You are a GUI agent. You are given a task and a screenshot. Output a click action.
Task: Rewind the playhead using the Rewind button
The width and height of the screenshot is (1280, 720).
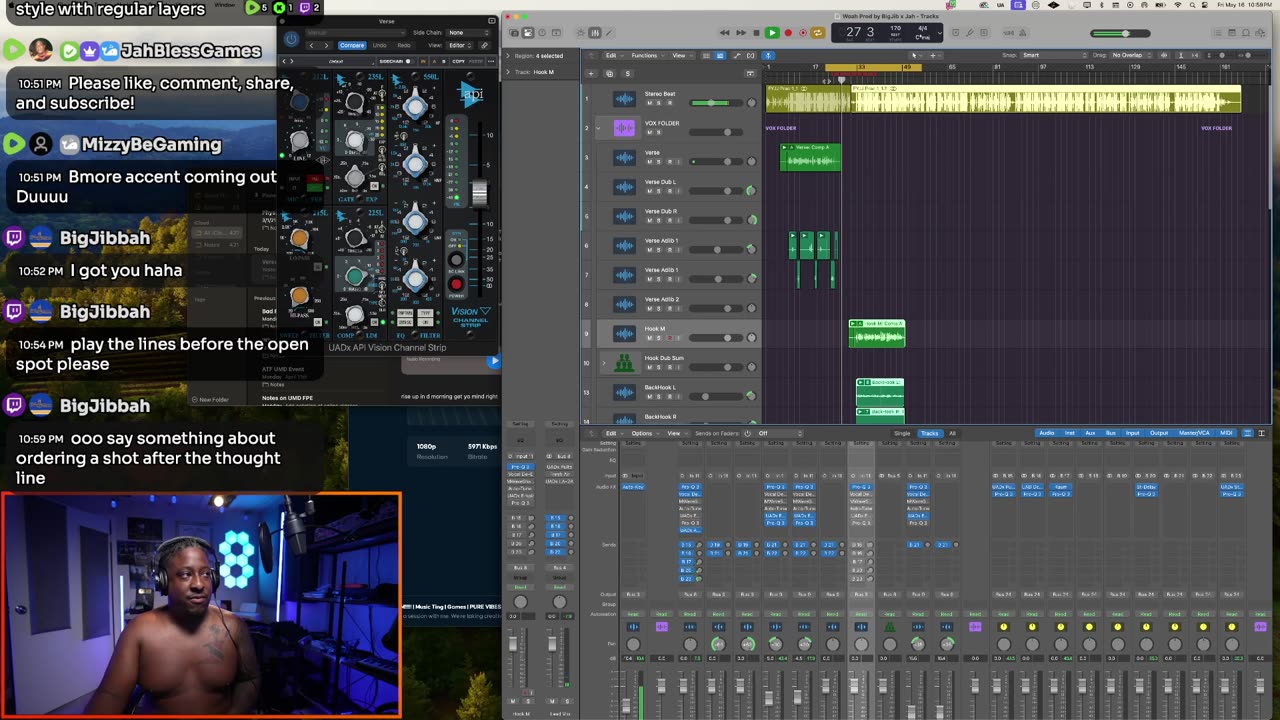pos(724,33)
